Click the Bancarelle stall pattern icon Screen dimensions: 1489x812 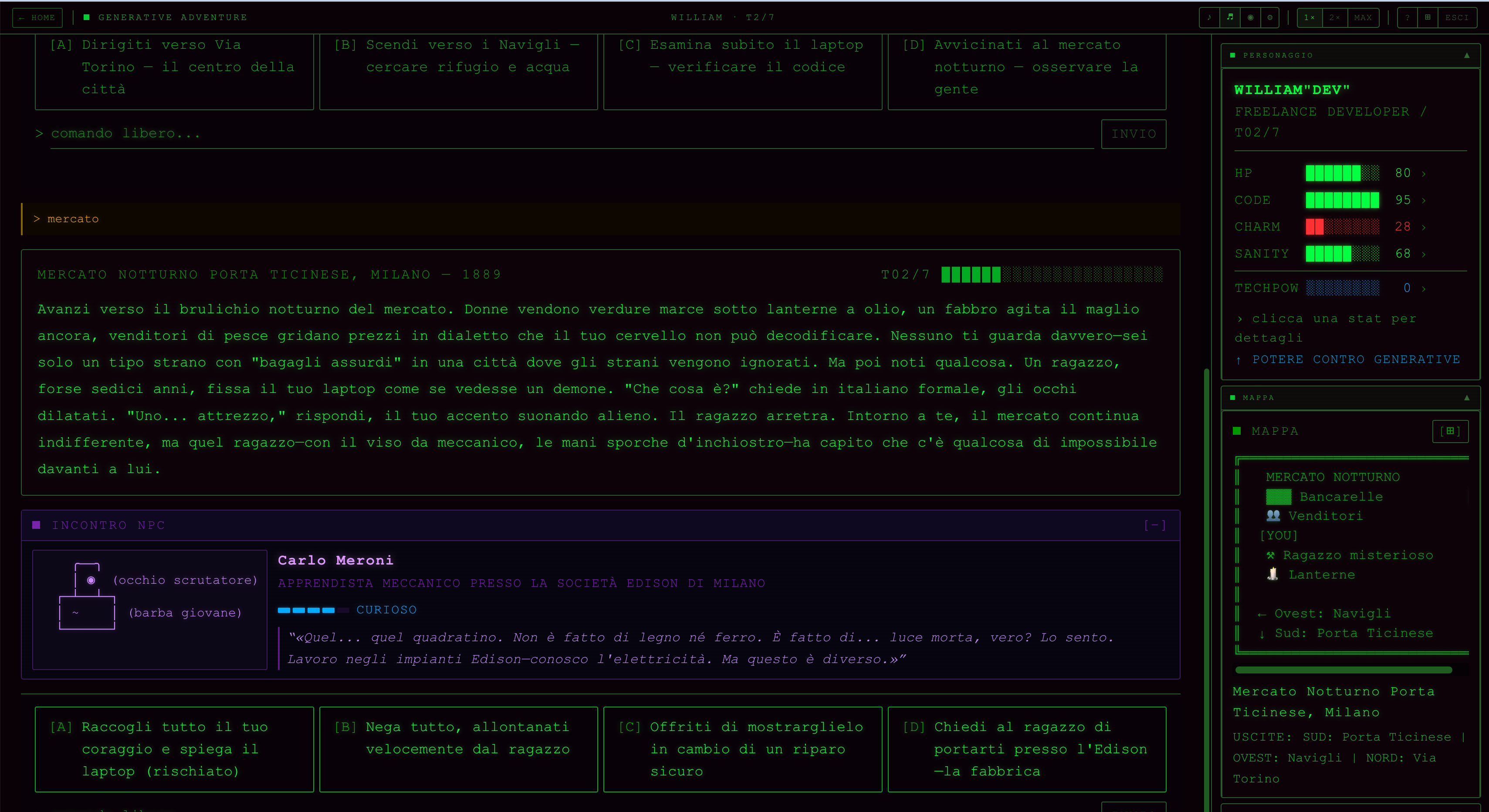1278,497
